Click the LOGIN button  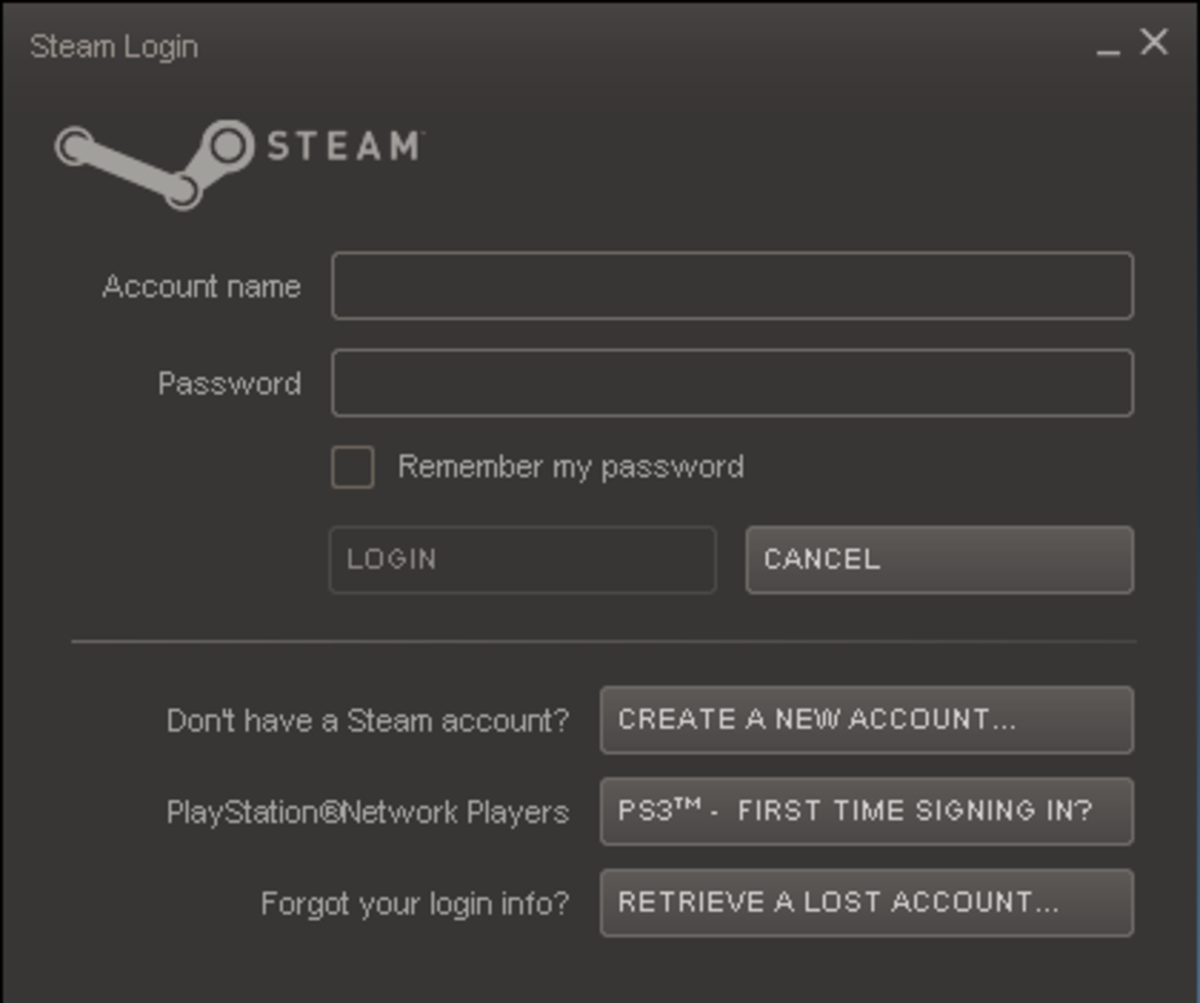pos(523,560)
